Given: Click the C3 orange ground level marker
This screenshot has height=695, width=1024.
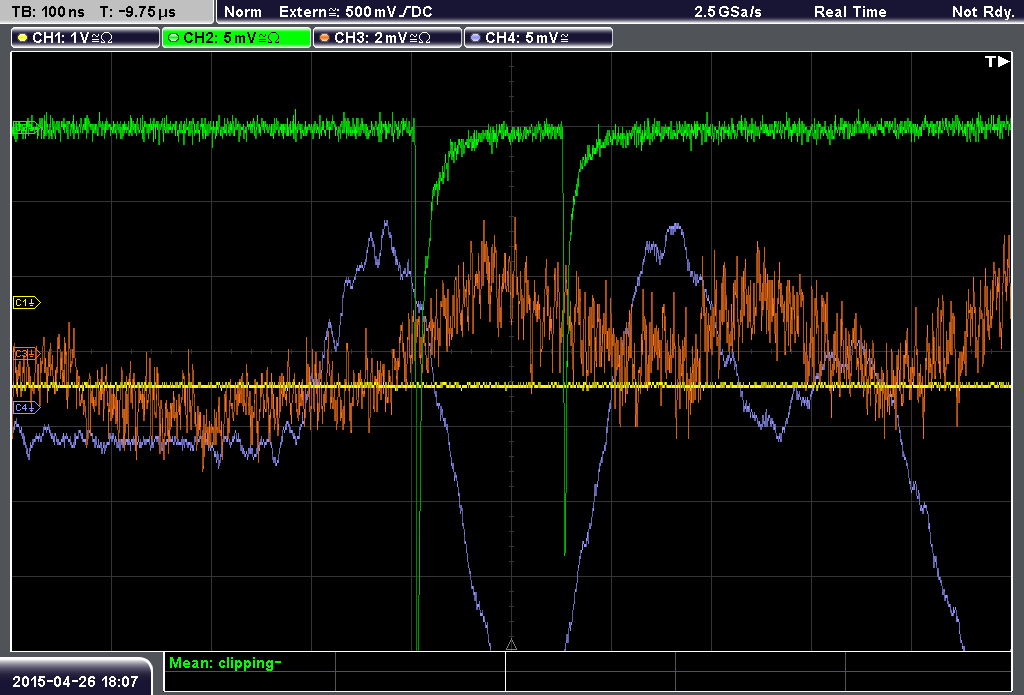Looking at the screenshot, I should (27, 353).
